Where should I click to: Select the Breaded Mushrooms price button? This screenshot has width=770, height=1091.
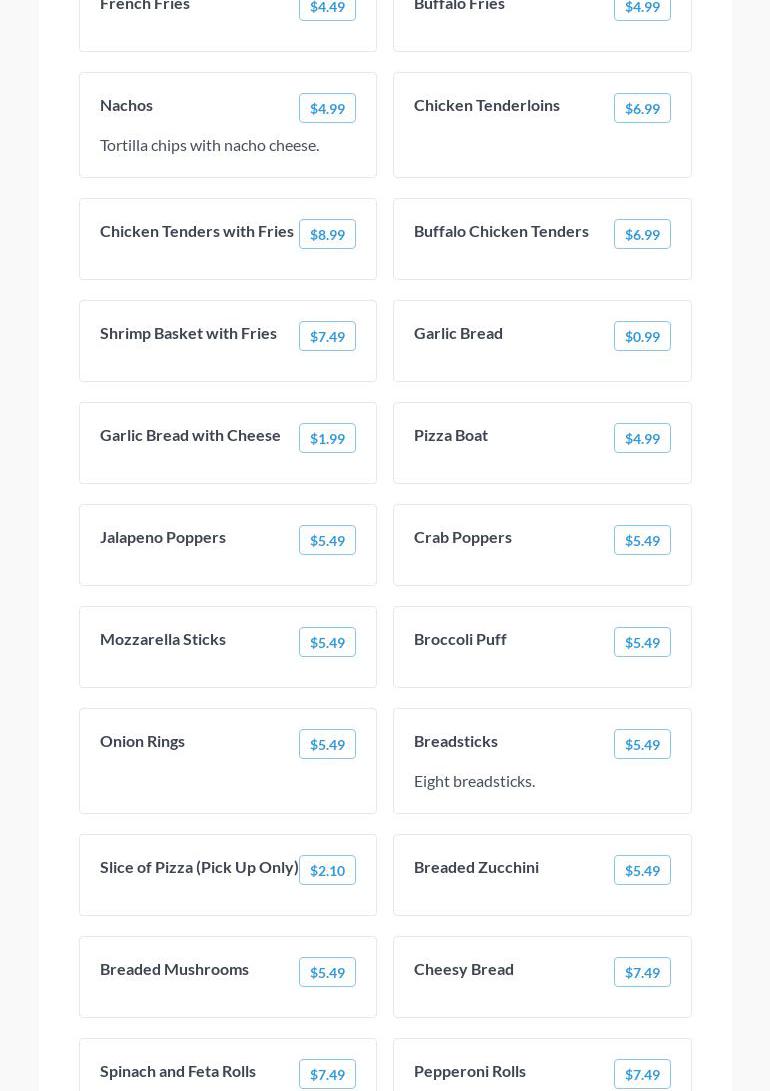(327, 972)
